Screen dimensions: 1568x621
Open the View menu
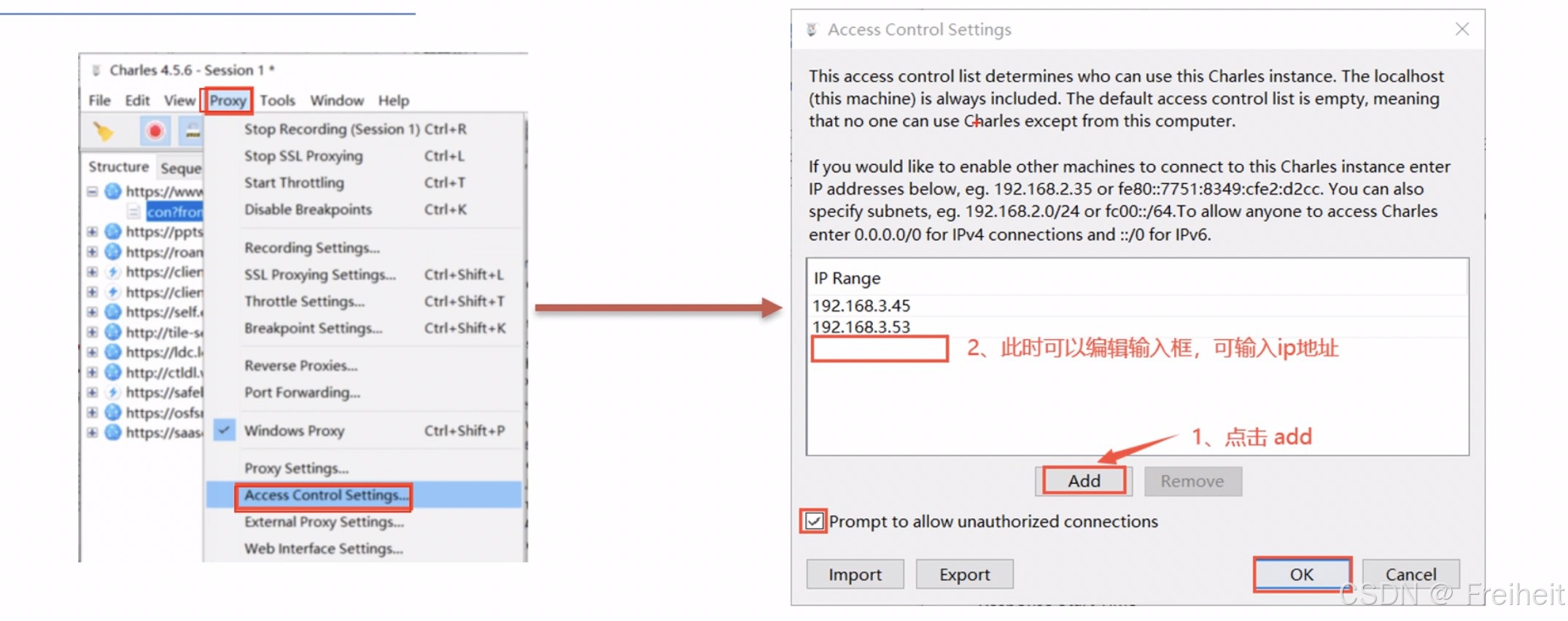[x=179, y=101]
